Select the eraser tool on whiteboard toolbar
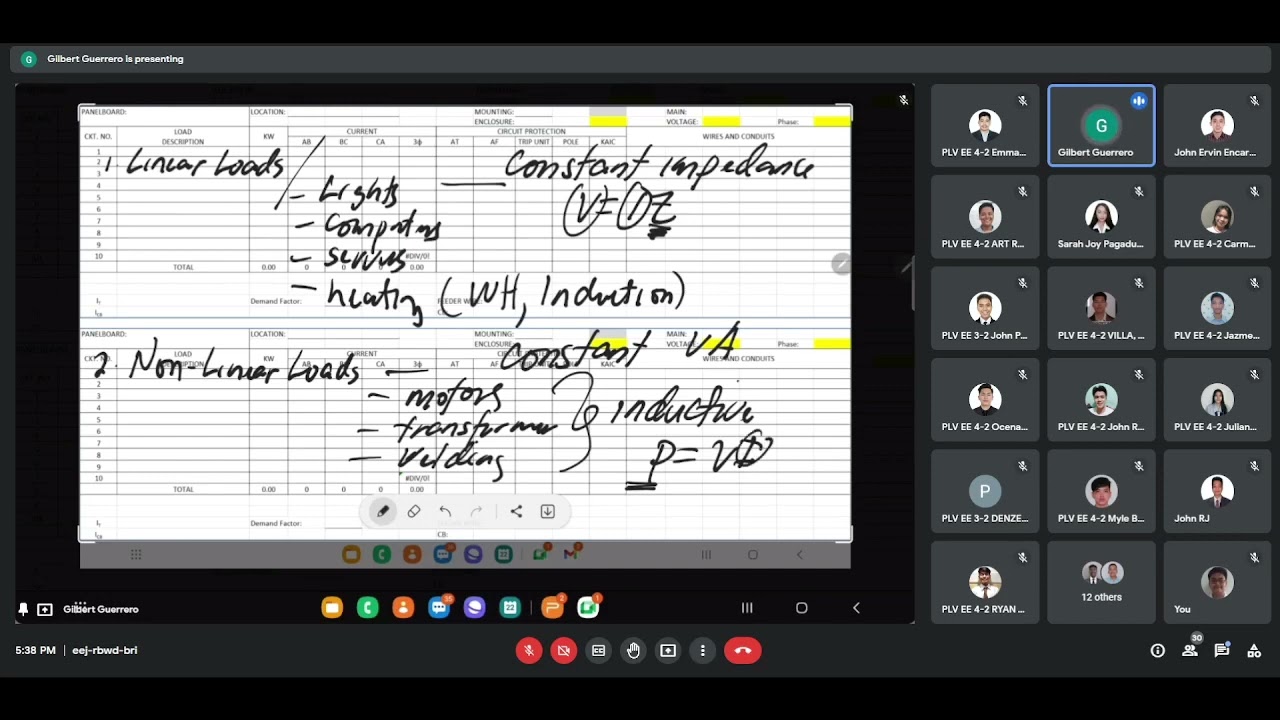1280x720 pixels. tap(414, 511)
